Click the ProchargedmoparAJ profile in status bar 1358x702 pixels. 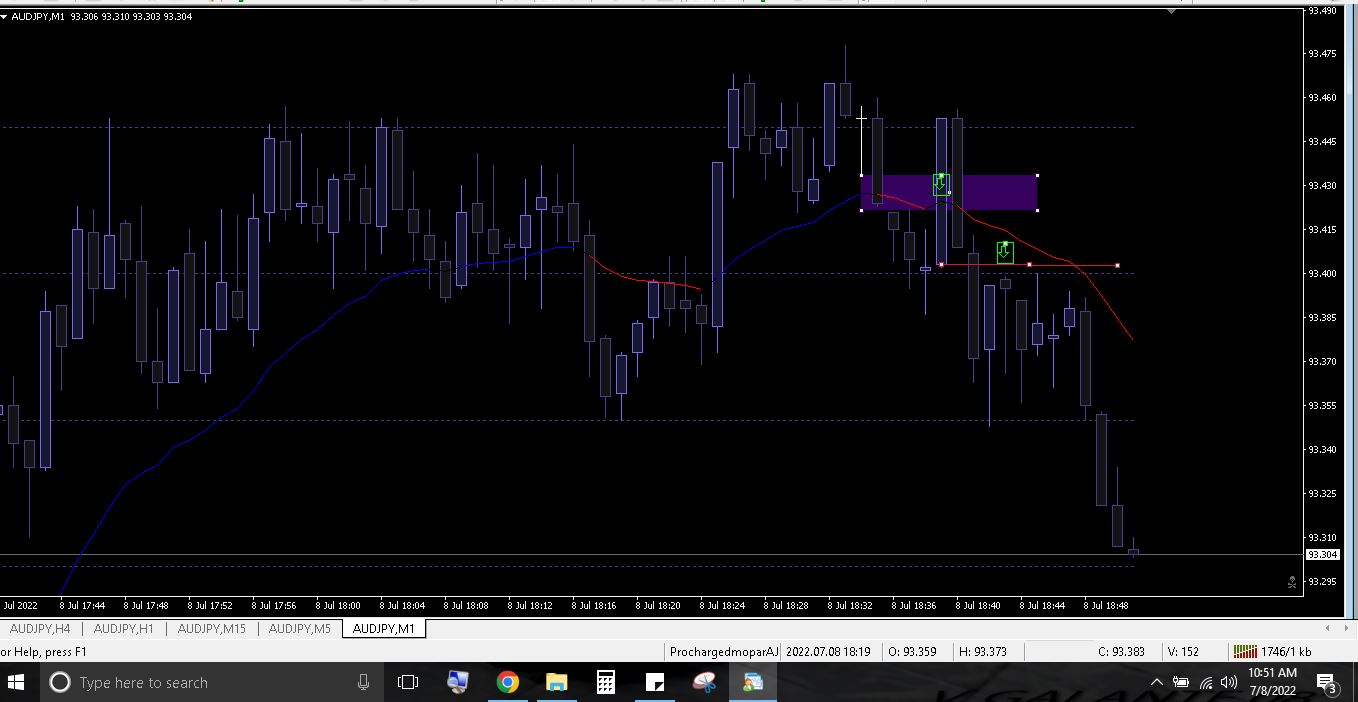[723, 651]
